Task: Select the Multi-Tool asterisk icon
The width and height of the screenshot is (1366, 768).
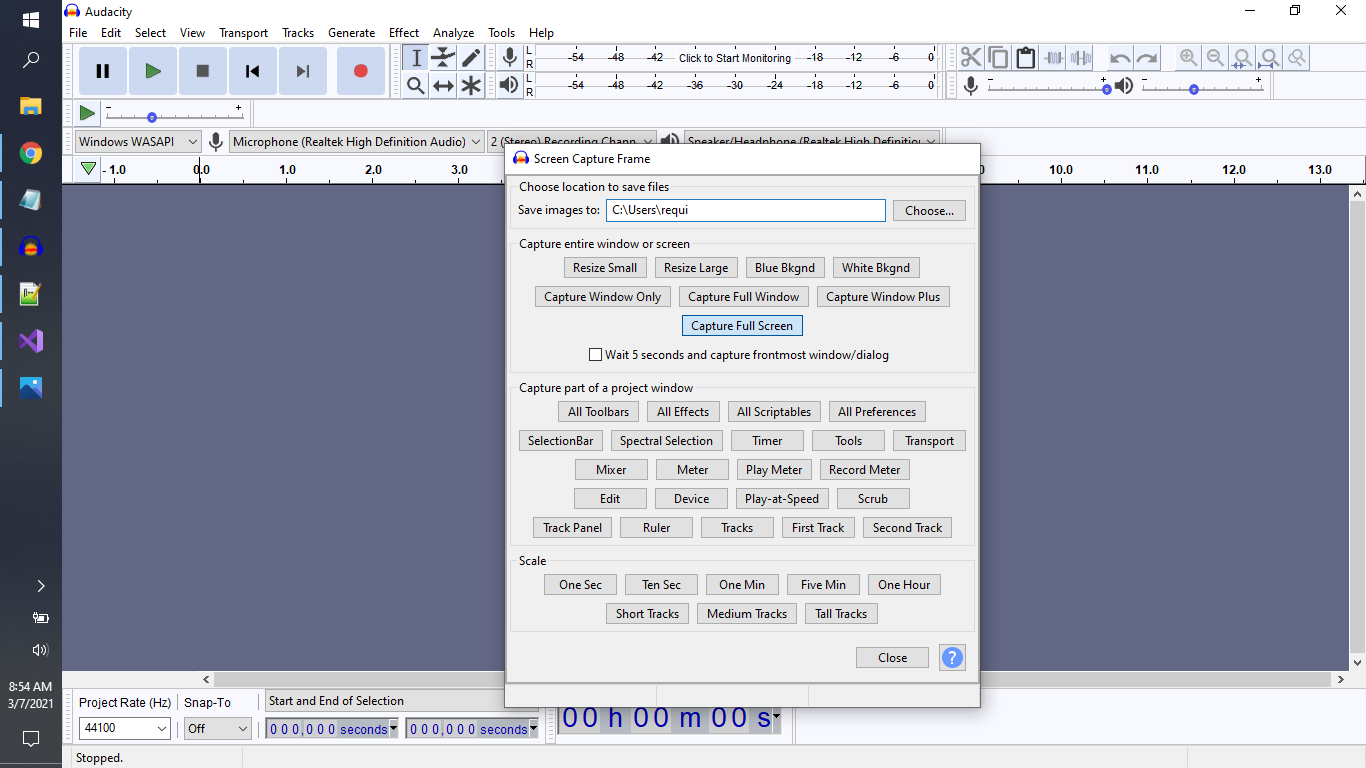Action: pos(471,86)
